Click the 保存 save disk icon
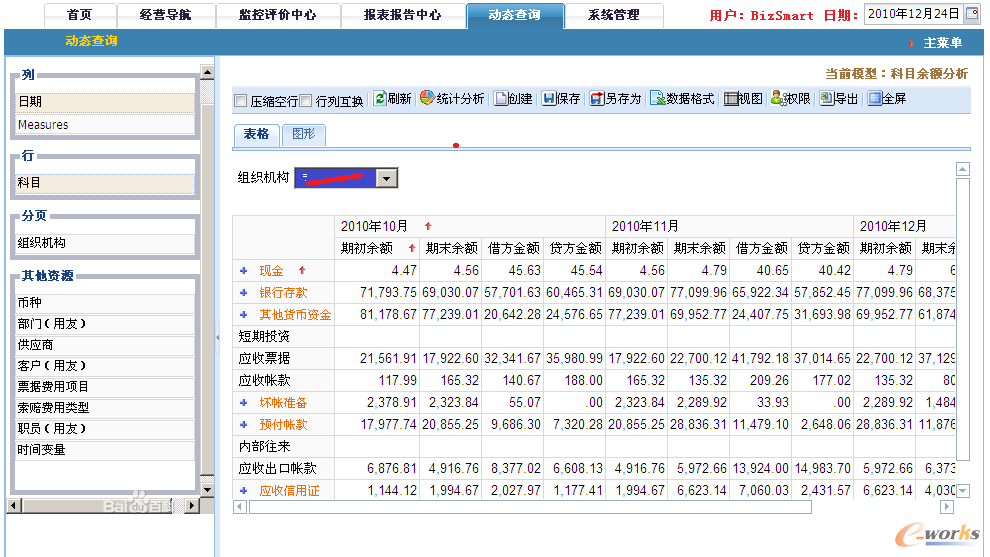 coord(549,99)
